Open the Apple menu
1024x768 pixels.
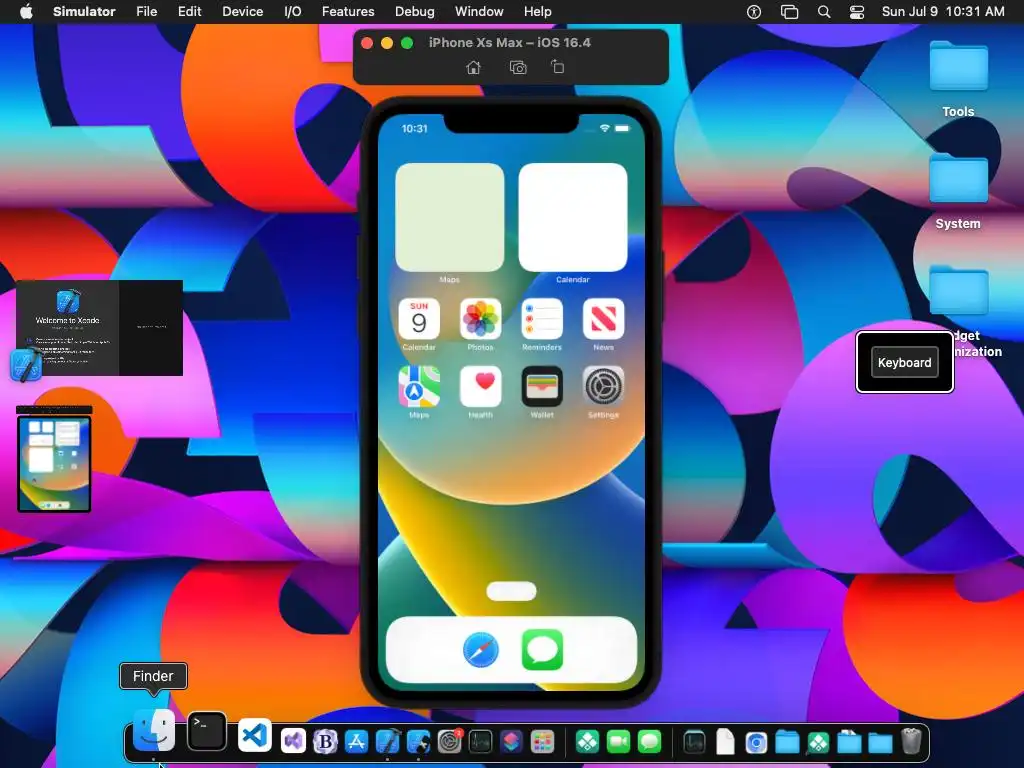[x=26, y=12]
